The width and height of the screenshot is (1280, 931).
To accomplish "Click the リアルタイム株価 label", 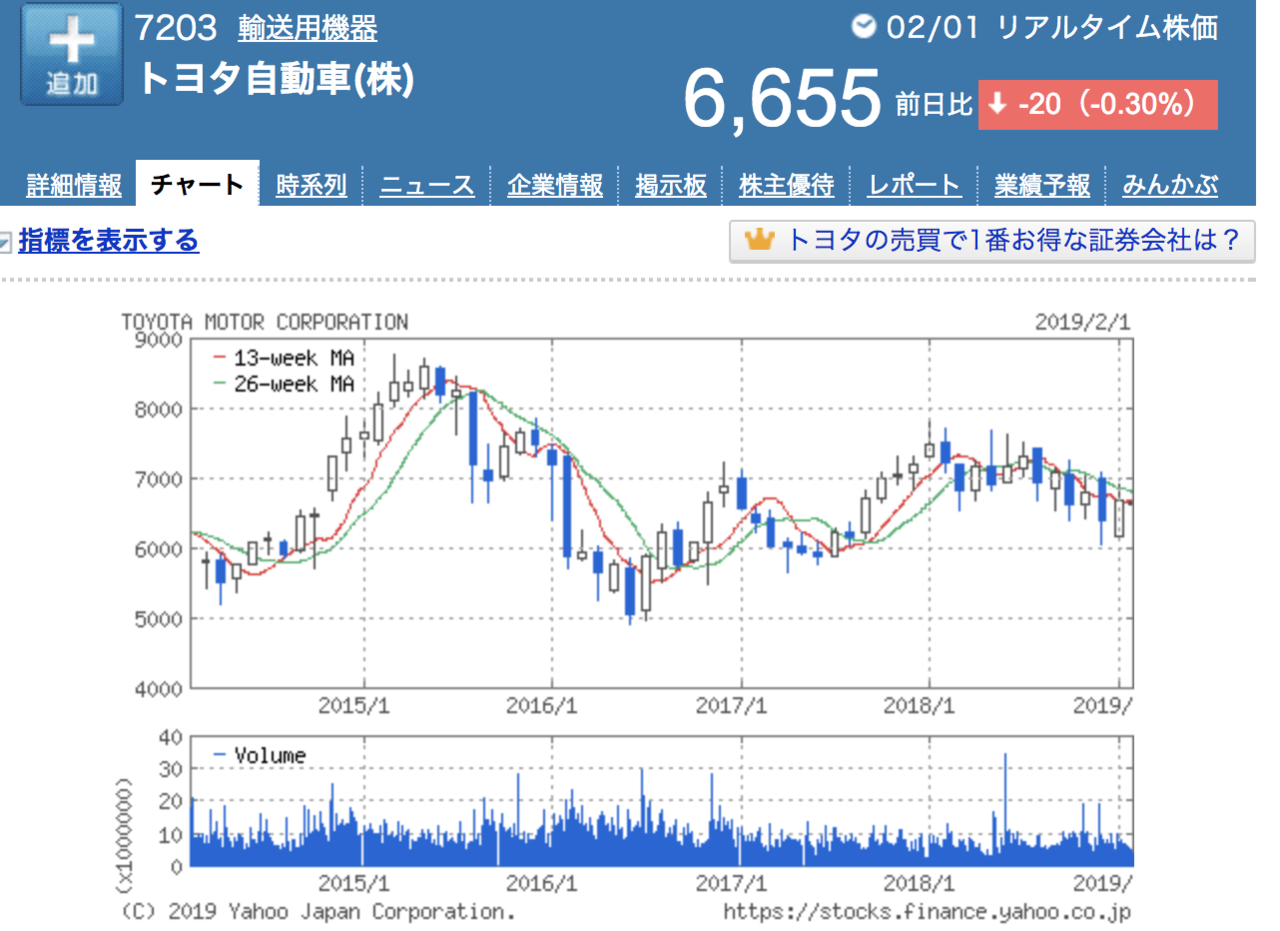I will [1107, 27].
